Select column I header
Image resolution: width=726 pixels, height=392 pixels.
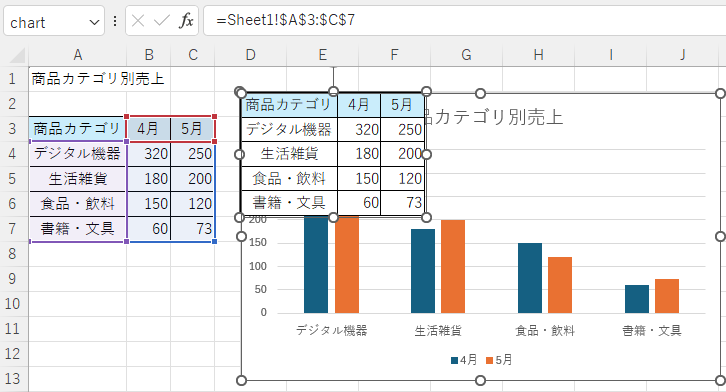pyautogui.click(x=610, y=55)
